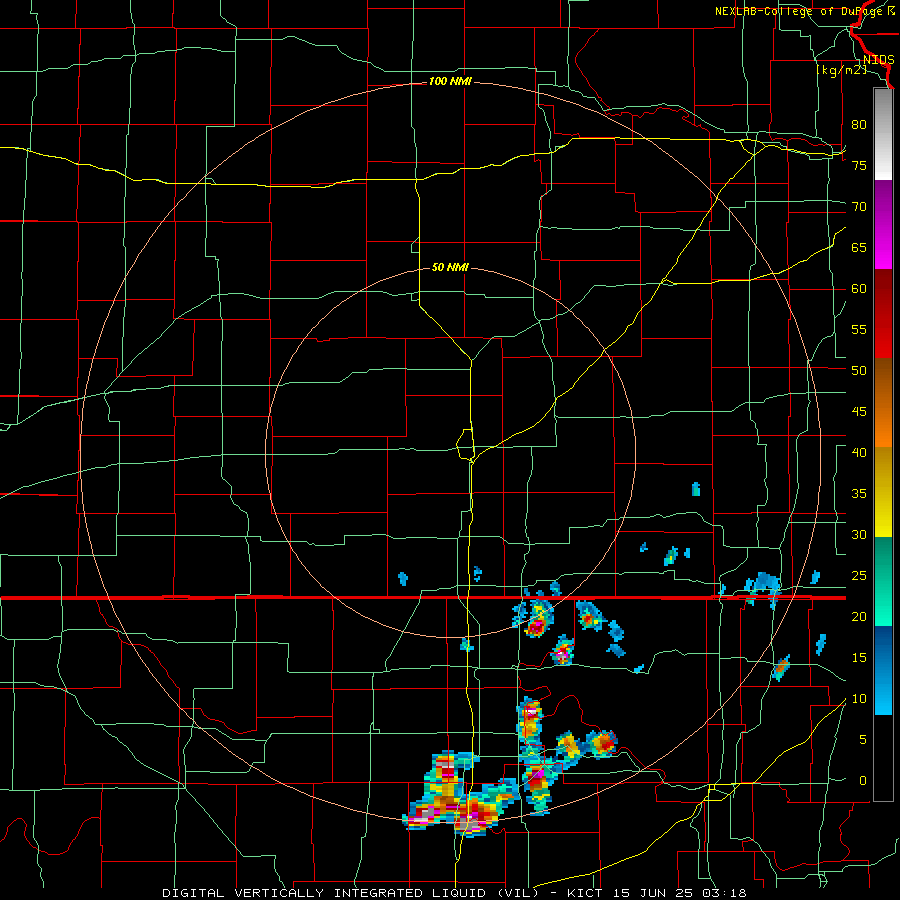Click the "50 NMI" range ring label
This screenshot has height=900, width=900.
(x=450, y=267)
